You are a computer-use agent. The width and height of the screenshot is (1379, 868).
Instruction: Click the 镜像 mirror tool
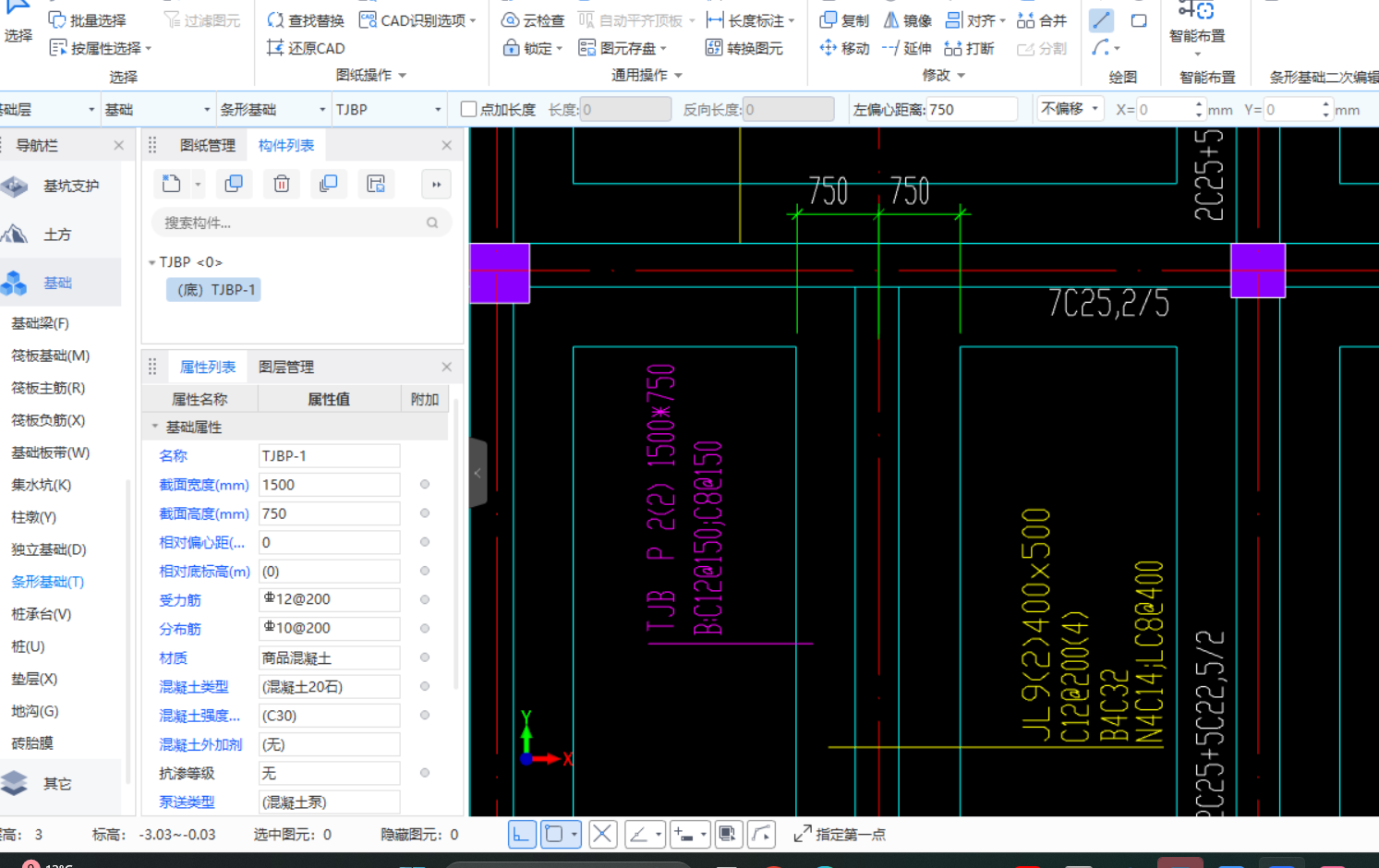pos(907,20)
